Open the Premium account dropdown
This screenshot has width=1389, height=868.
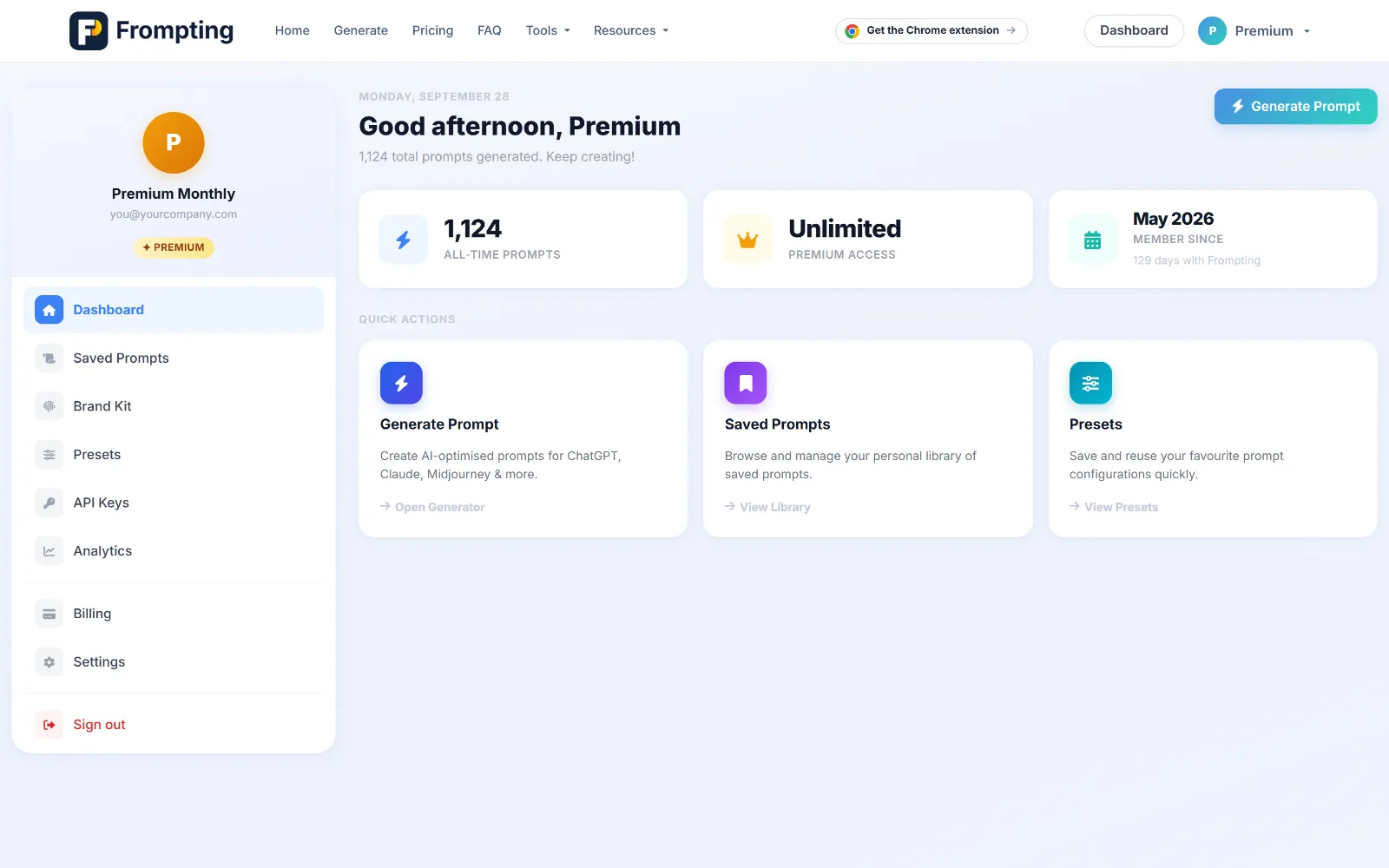(x=1254, y=31)
